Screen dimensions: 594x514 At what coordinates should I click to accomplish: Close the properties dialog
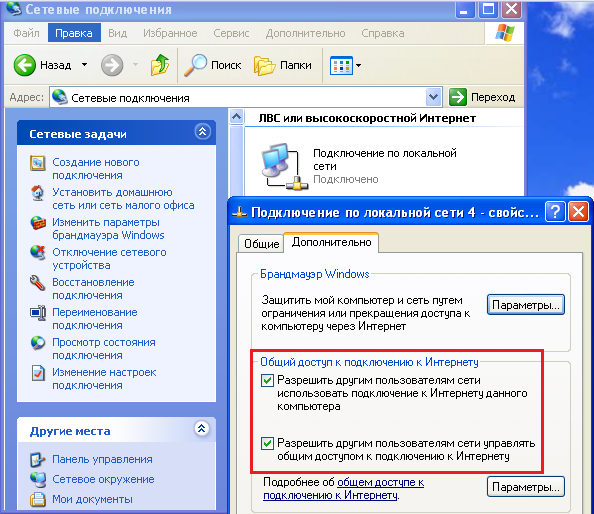(x=579, y=211)
